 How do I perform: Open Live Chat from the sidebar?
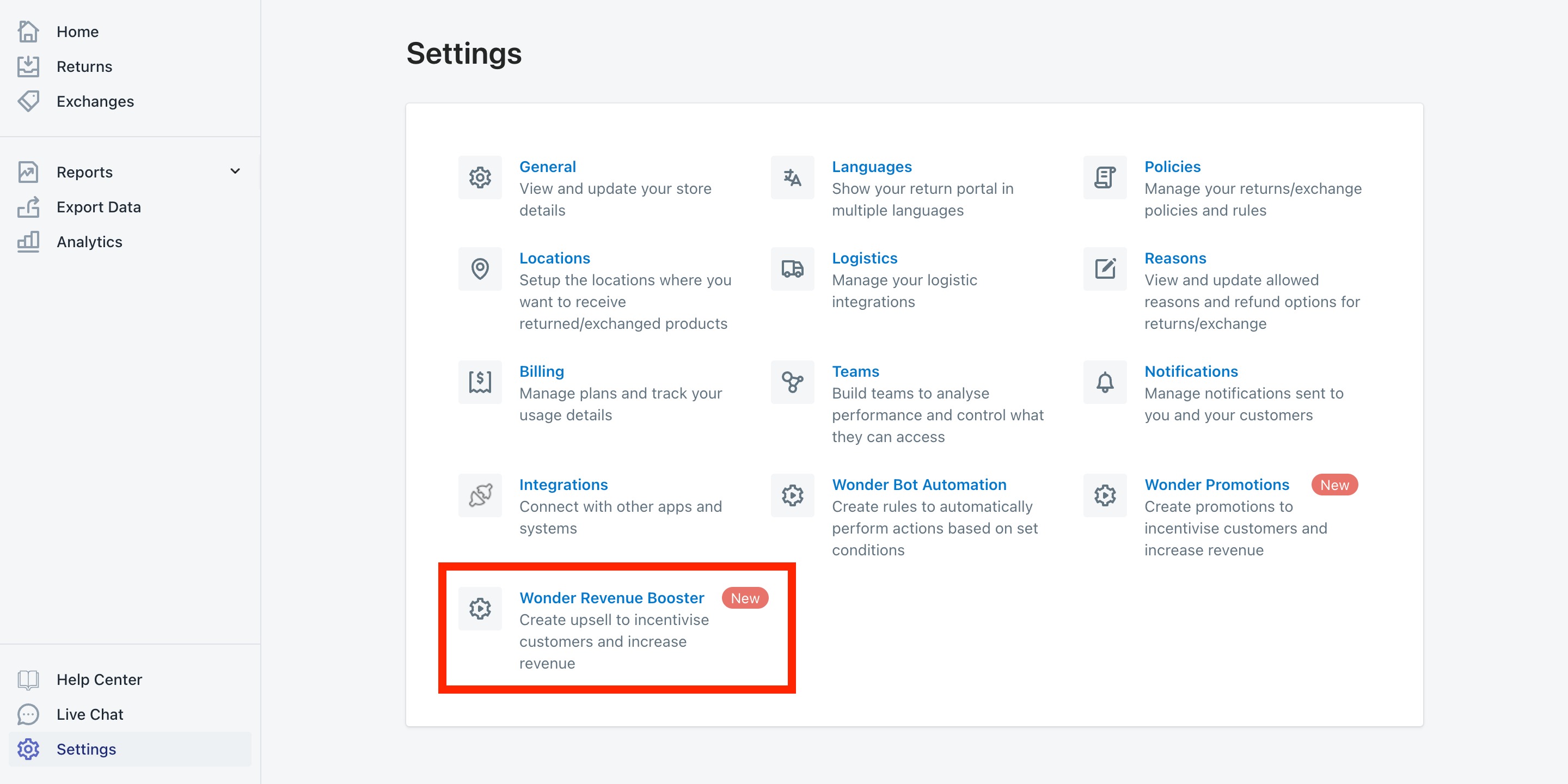(89, 714)
